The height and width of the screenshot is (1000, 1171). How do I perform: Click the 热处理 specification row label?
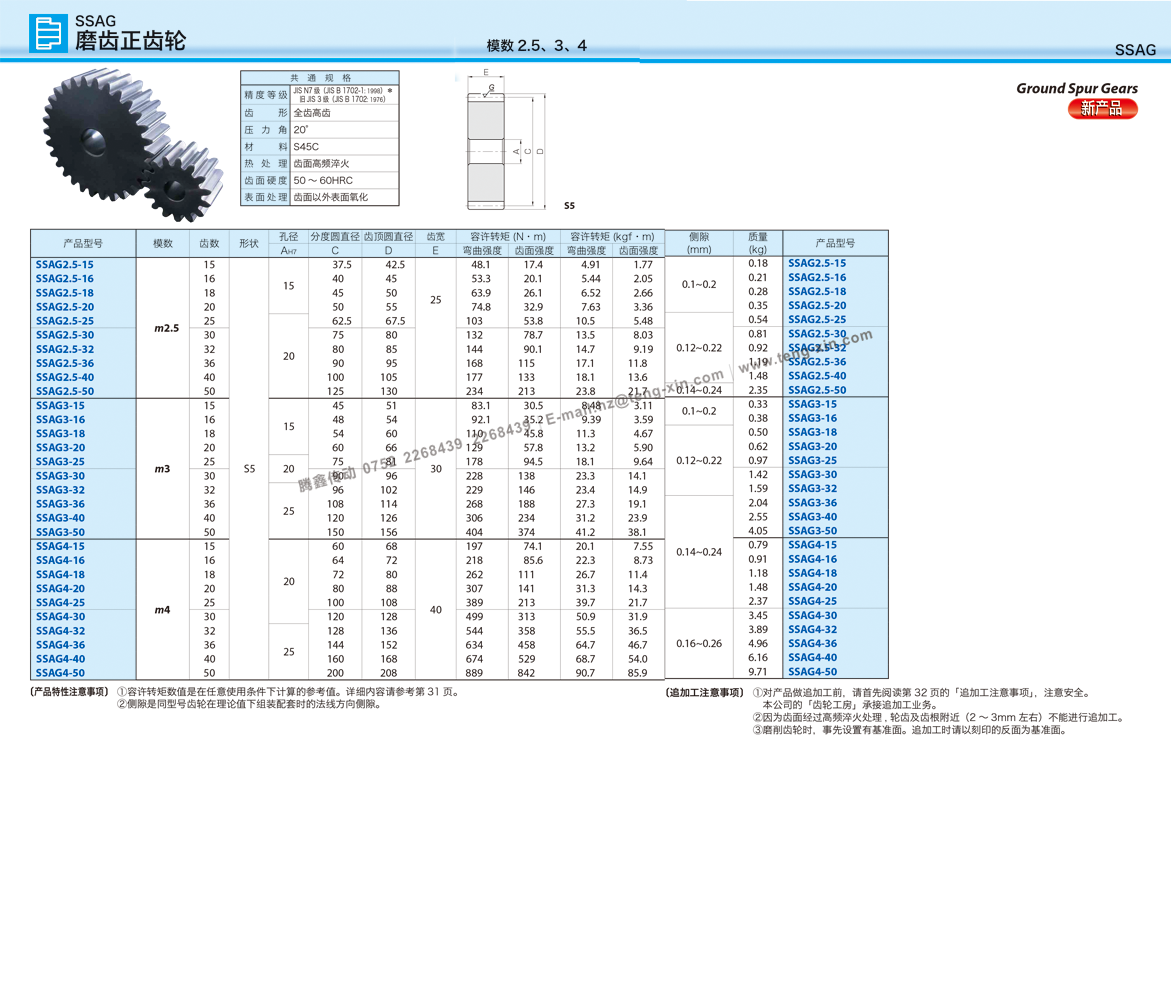click(265, 164)
